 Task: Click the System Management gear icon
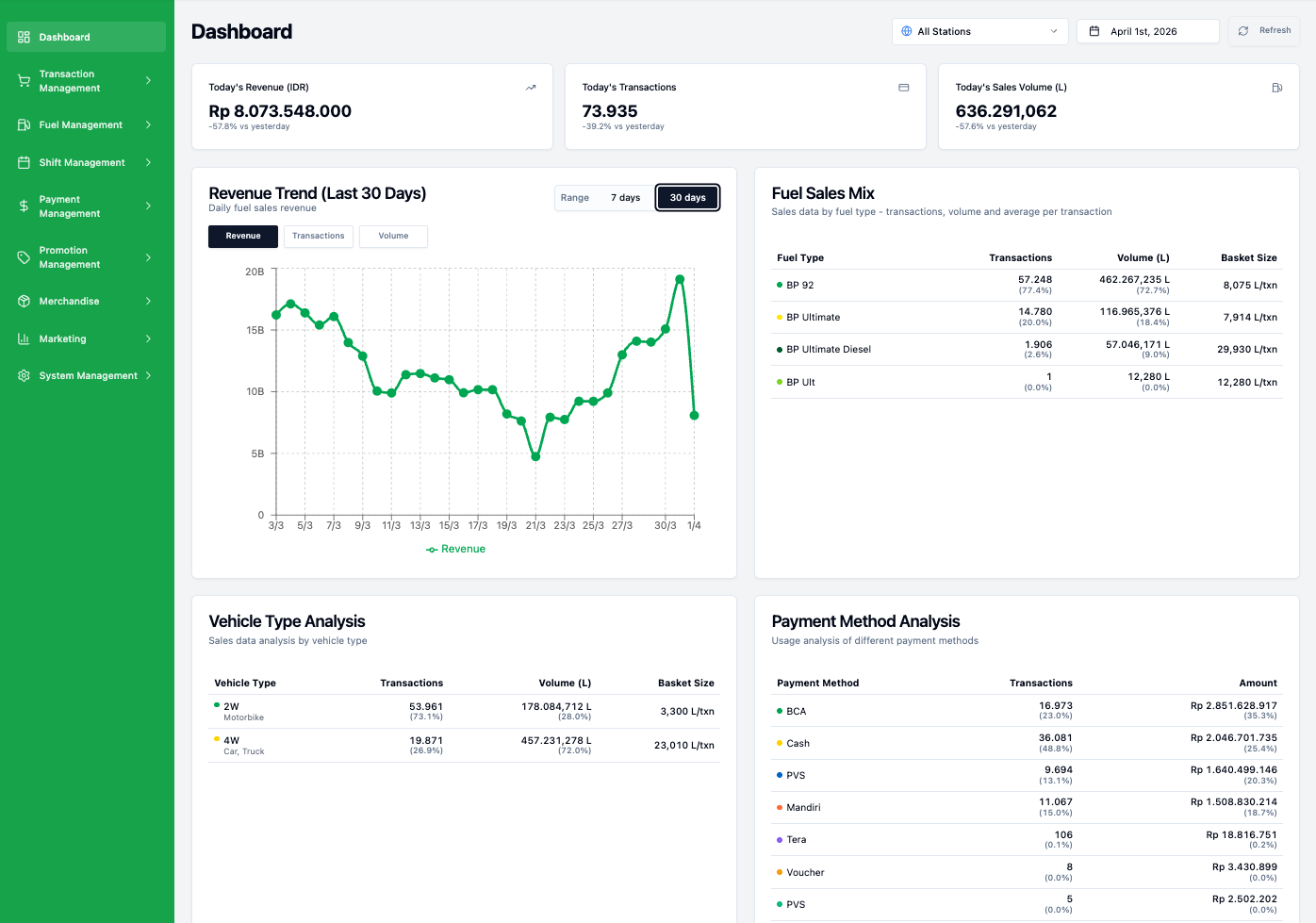click(x=24, y=375)
